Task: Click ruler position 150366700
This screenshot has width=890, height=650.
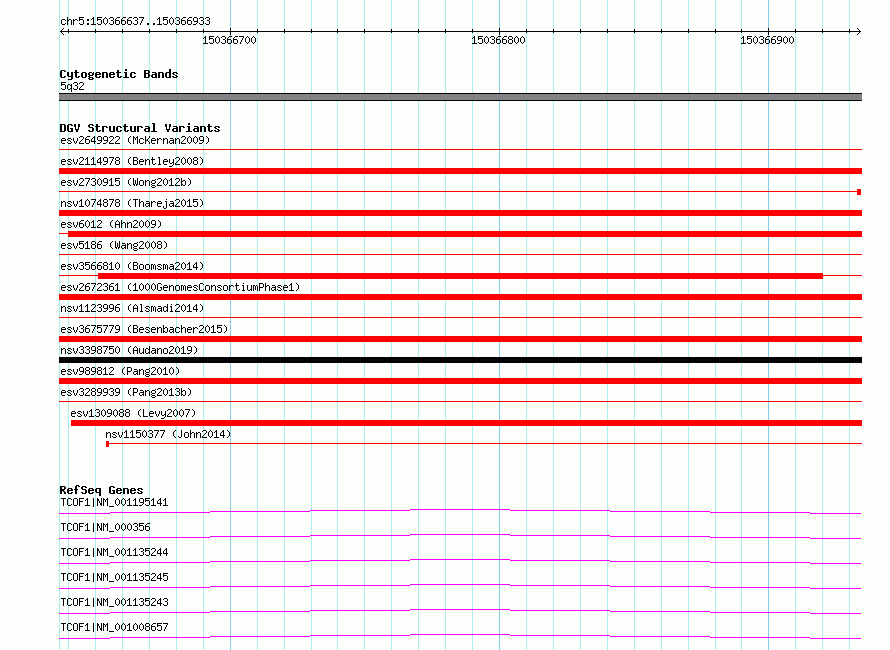Action: click(x=229, y=40)
